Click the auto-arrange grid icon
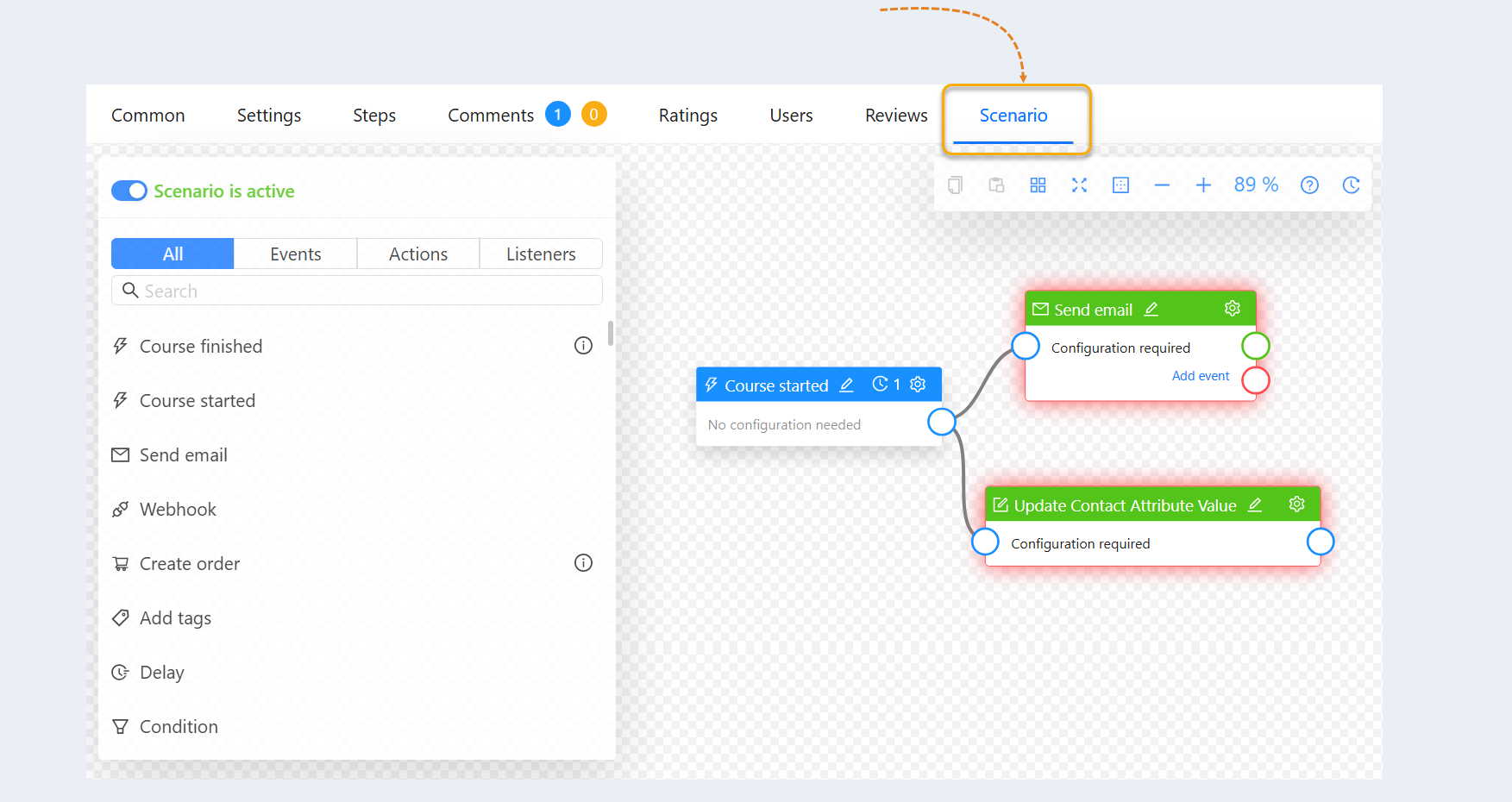 pos(1038,185)
